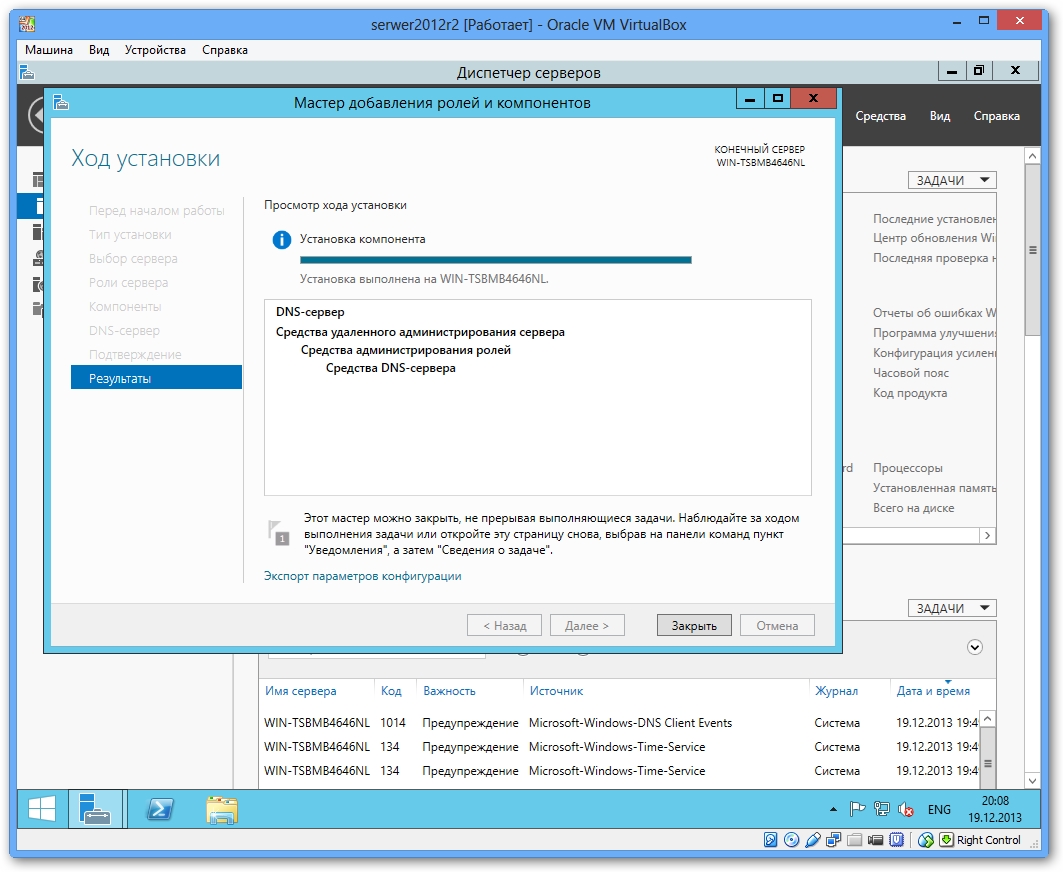Show hidden tray icons arrow
The image size is (1063, 872).
pos(833,809)
